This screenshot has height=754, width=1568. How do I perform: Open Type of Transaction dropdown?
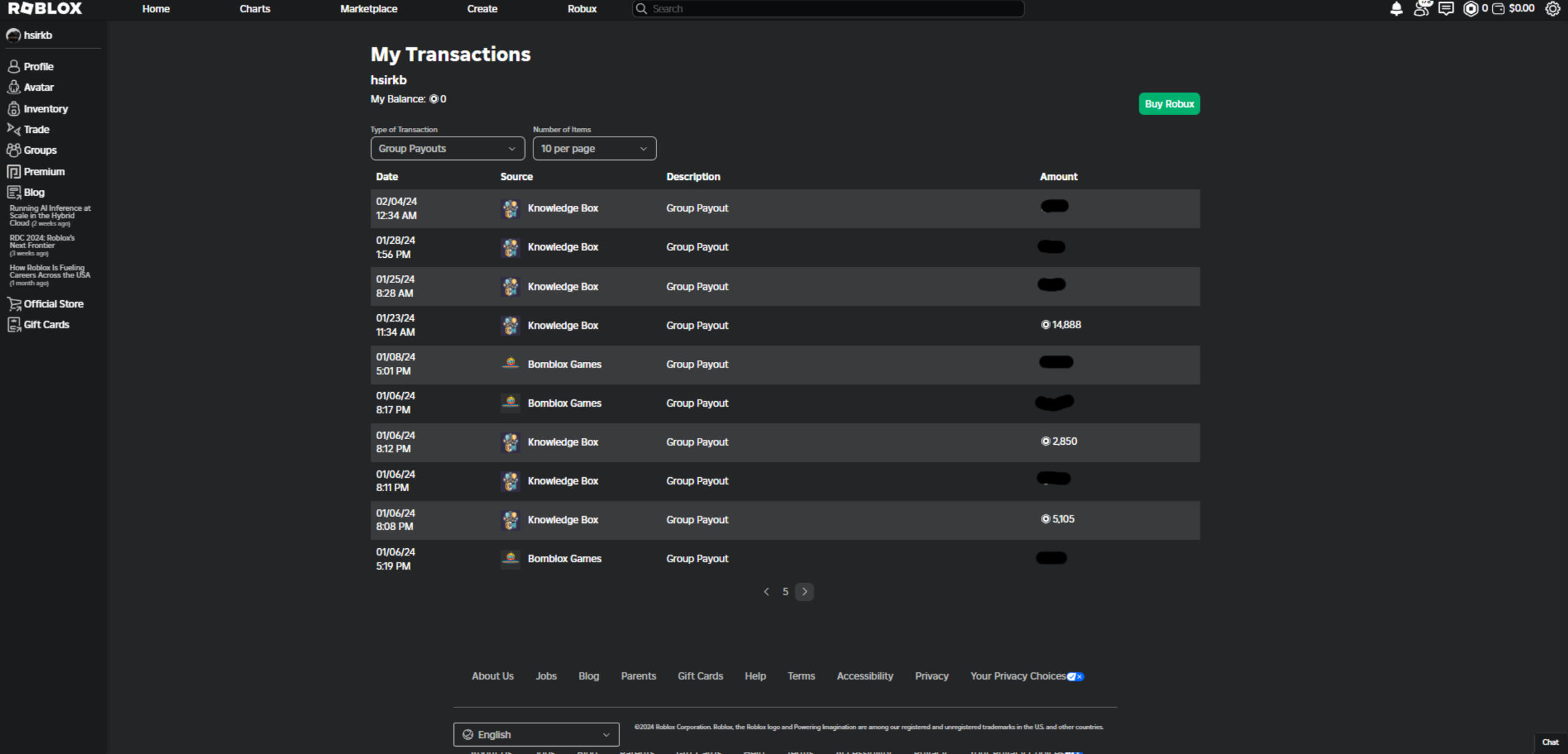448,148
